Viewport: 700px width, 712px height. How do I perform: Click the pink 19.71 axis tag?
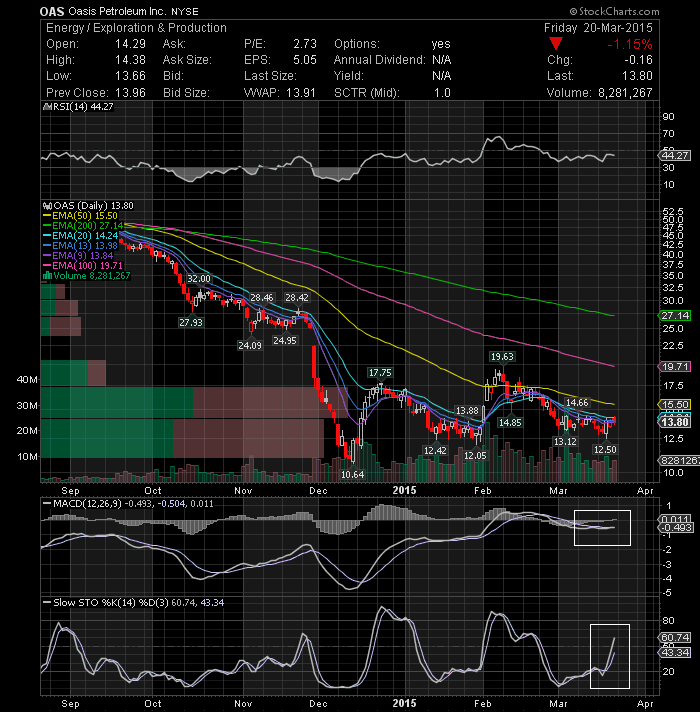(675, 366)
